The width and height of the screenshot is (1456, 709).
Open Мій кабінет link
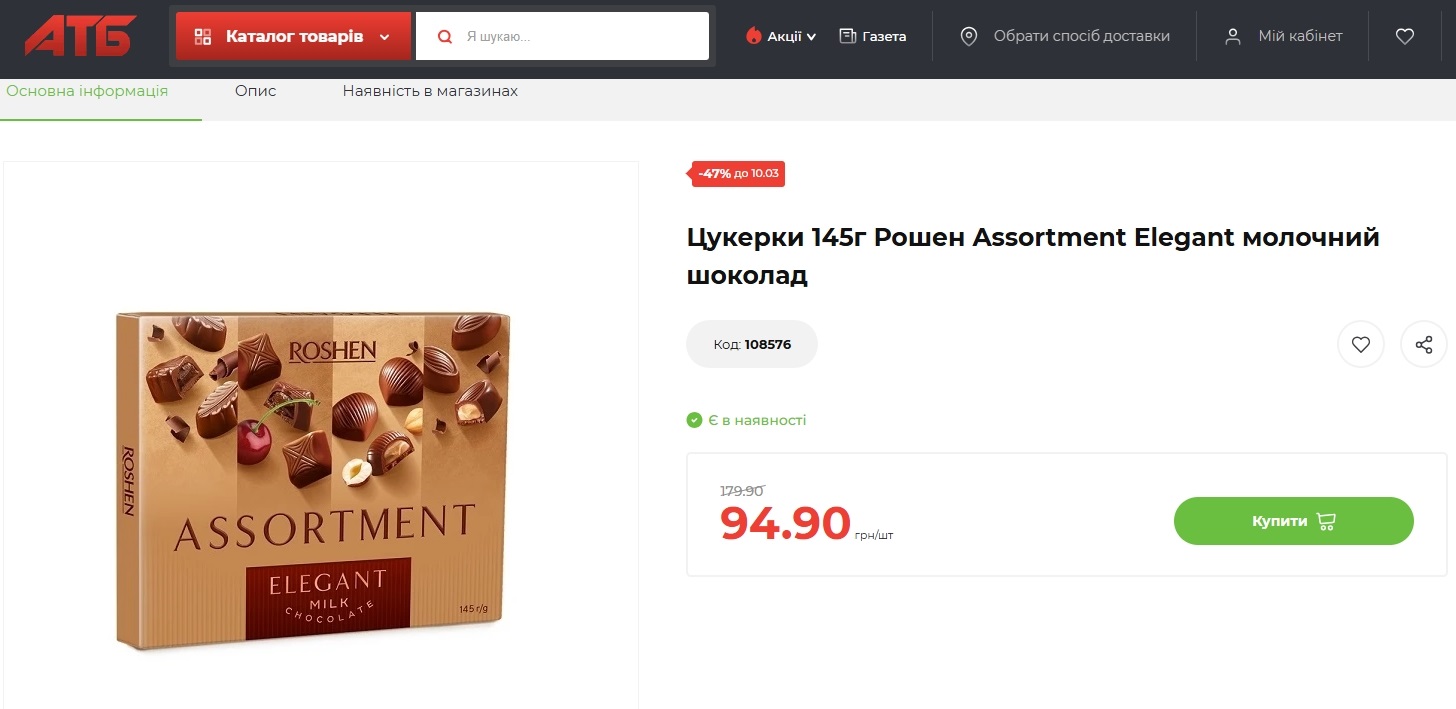pyautogui.click(x=1300, y=36)
